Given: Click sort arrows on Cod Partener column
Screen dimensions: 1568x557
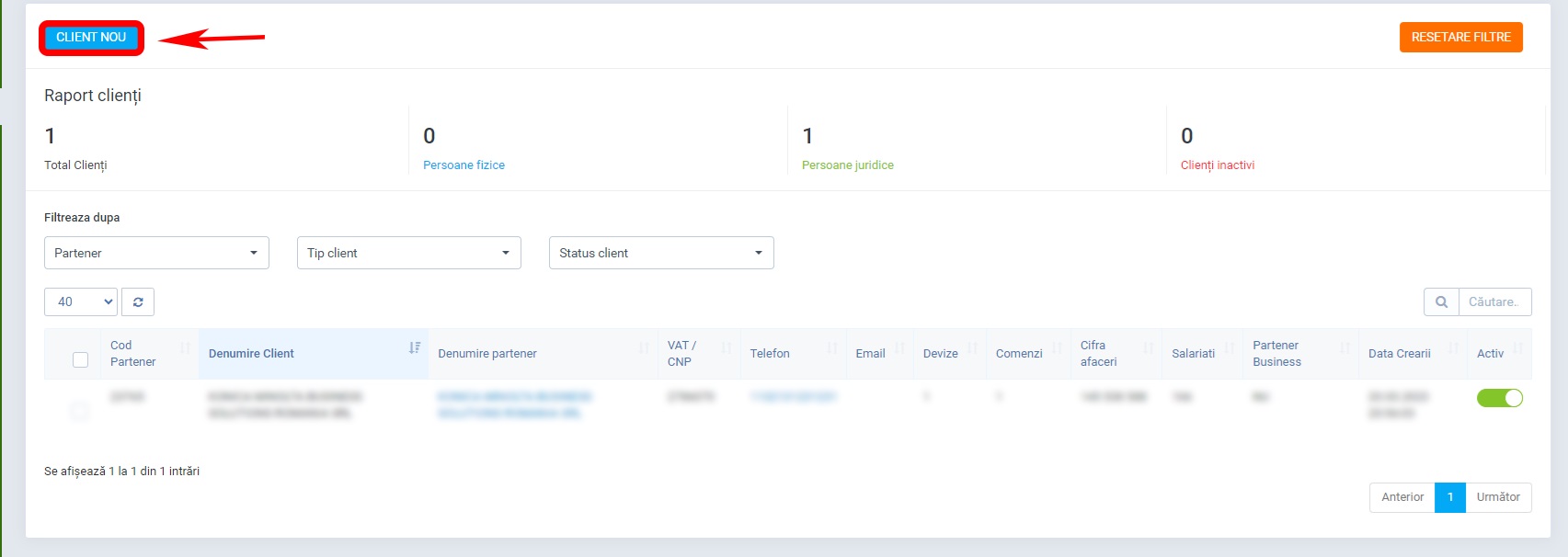Looking at the screenshot, I should pyautogui.click(x=186, y=347).
